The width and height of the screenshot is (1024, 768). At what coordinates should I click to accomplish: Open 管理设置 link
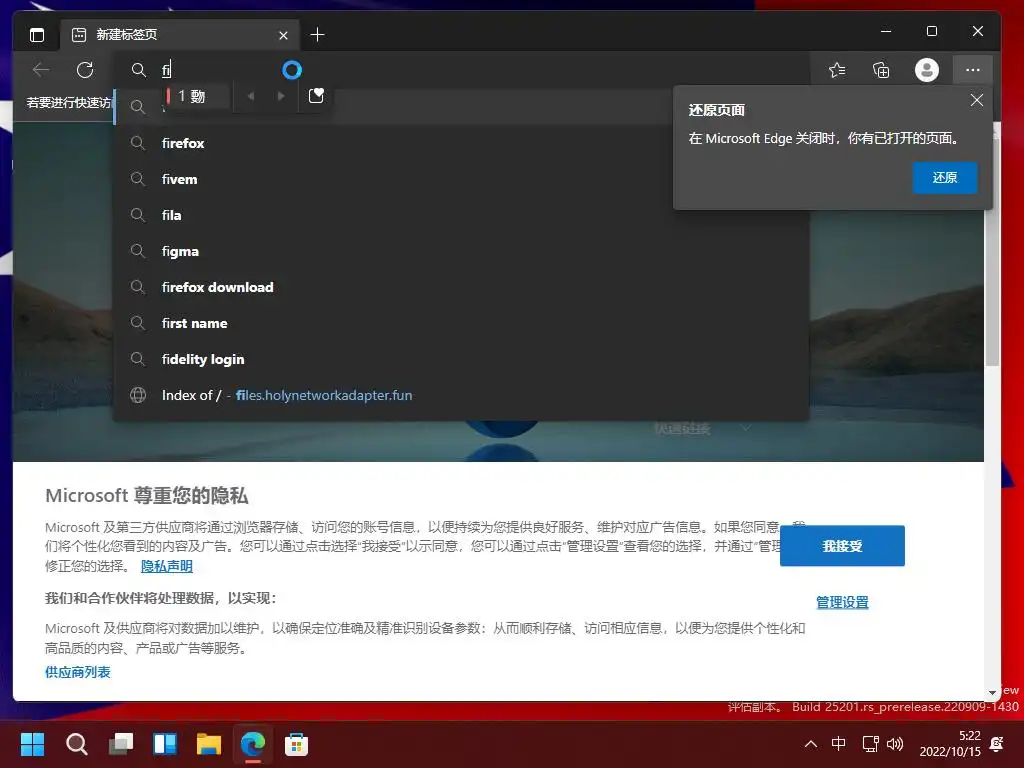[842, 602]
